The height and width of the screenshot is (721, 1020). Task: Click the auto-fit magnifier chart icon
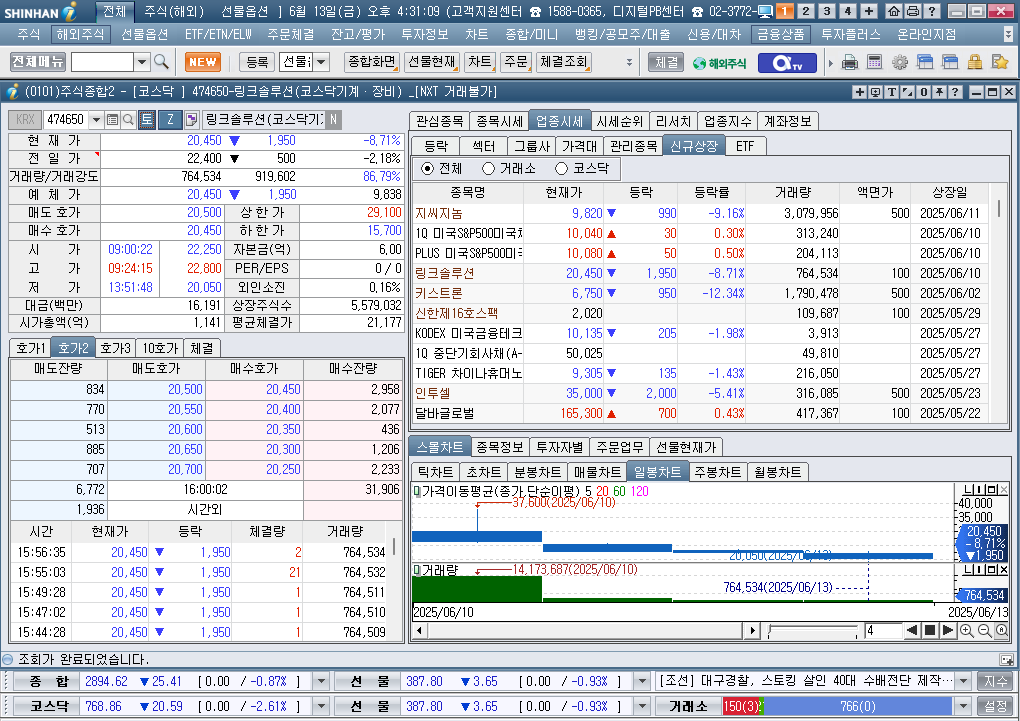pos(1002,630)
